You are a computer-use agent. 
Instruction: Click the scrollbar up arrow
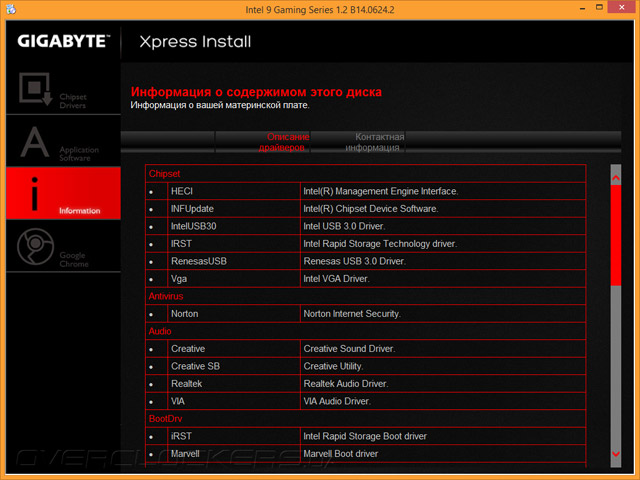(x=616, y=178)
